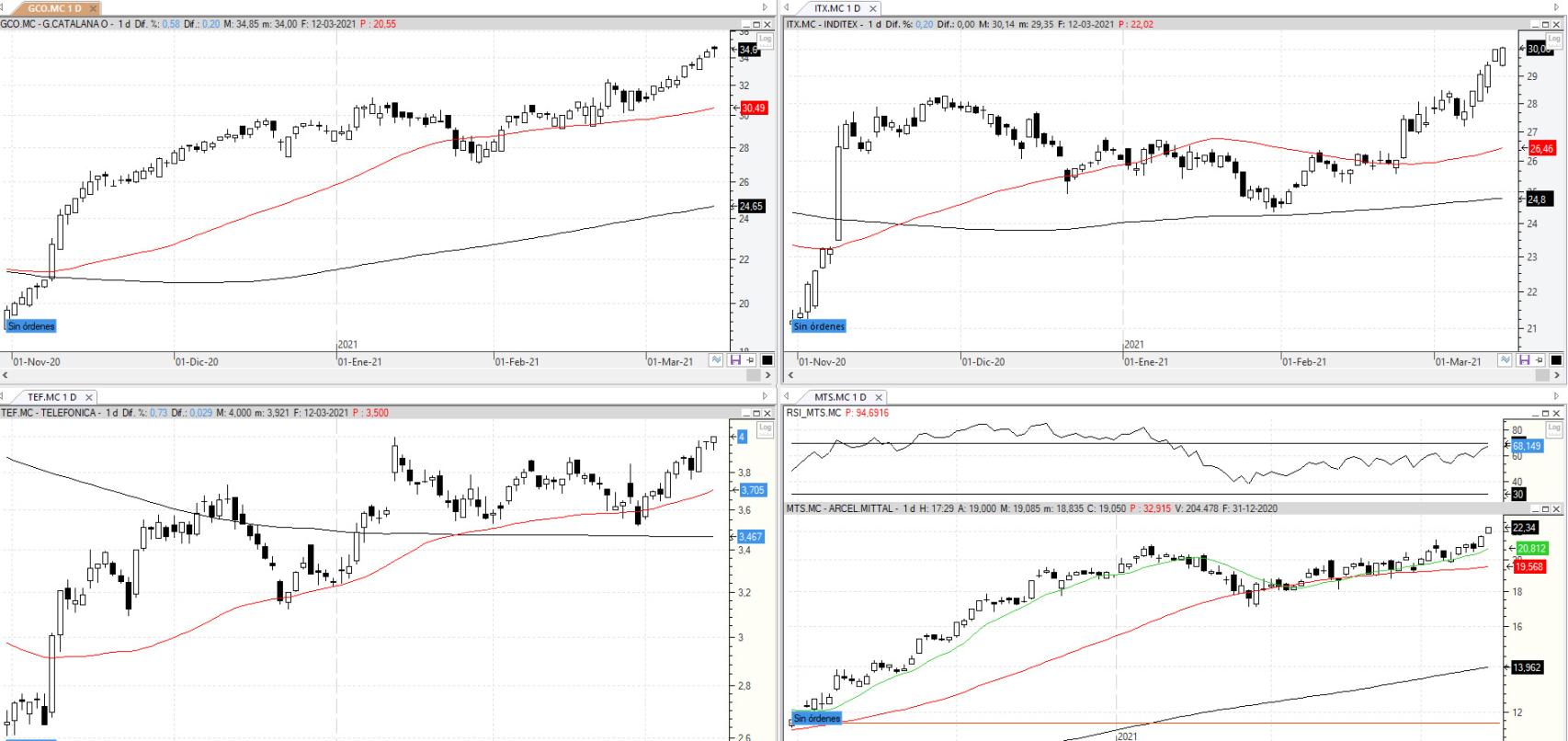Close the TEF.MC 1 D tab

[89, 397]
